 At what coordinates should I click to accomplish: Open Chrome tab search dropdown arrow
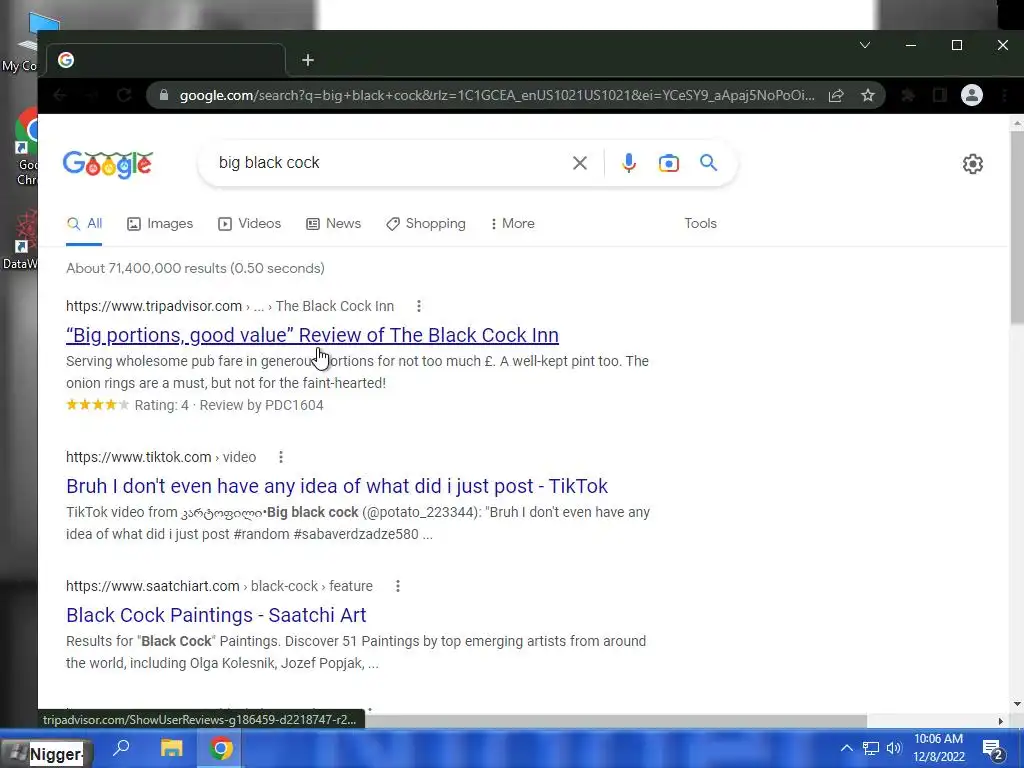coord(865,45)
